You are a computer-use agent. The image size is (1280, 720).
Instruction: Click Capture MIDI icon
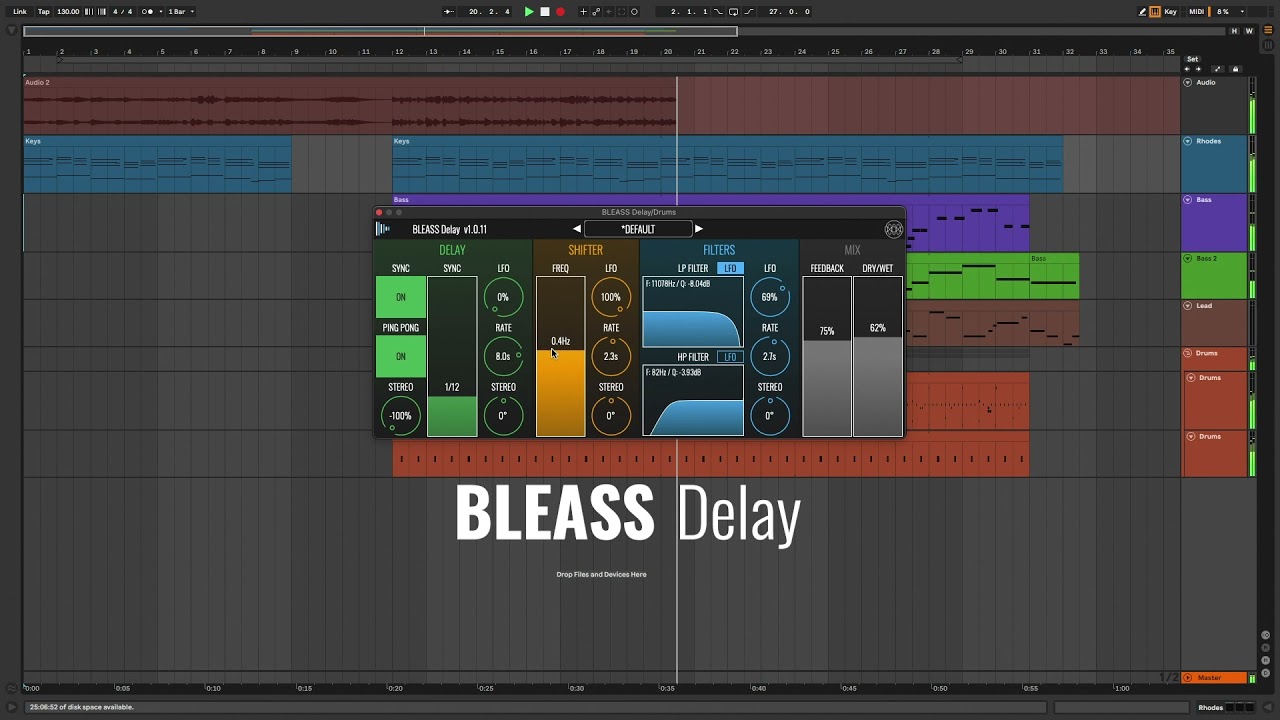tap(621, 12)
